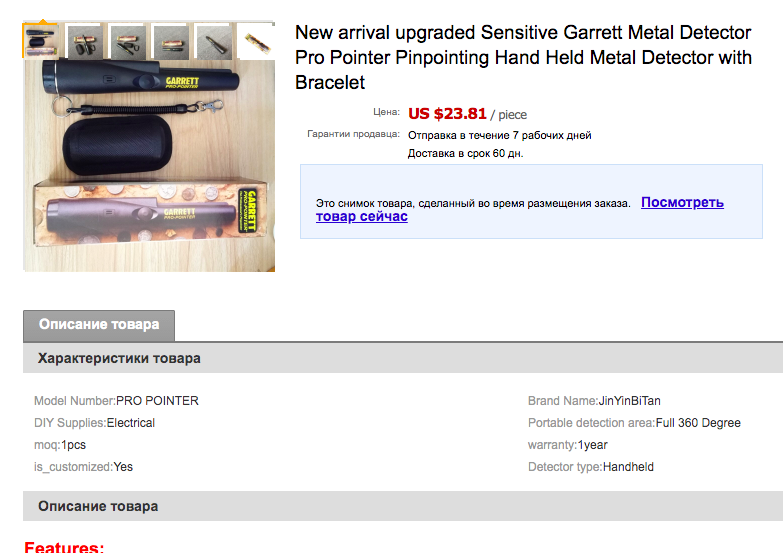Viewport: 783px width, 553px height.
Task: Click the Model Number PRO POINTER text
Action: coord(157,401)
